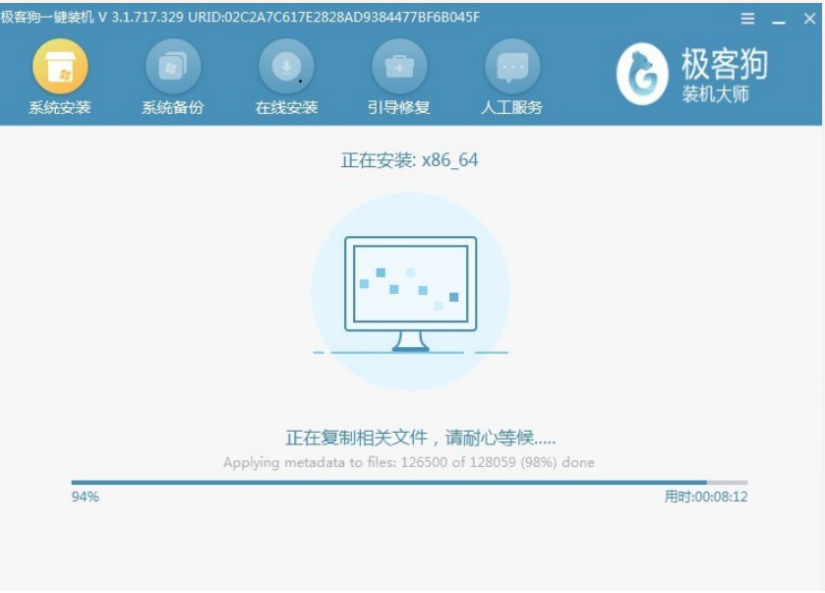Switch to the 系统备份 tab label
825x593 pixels.
(173, 108)
